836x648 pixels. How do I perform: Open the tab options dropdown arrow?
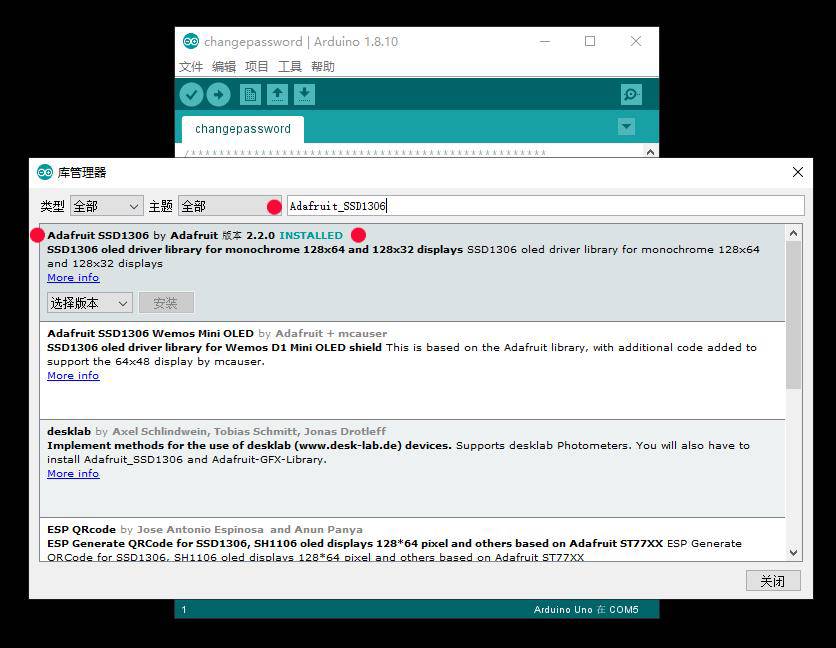pyautogui.click(x=626, y=127)
